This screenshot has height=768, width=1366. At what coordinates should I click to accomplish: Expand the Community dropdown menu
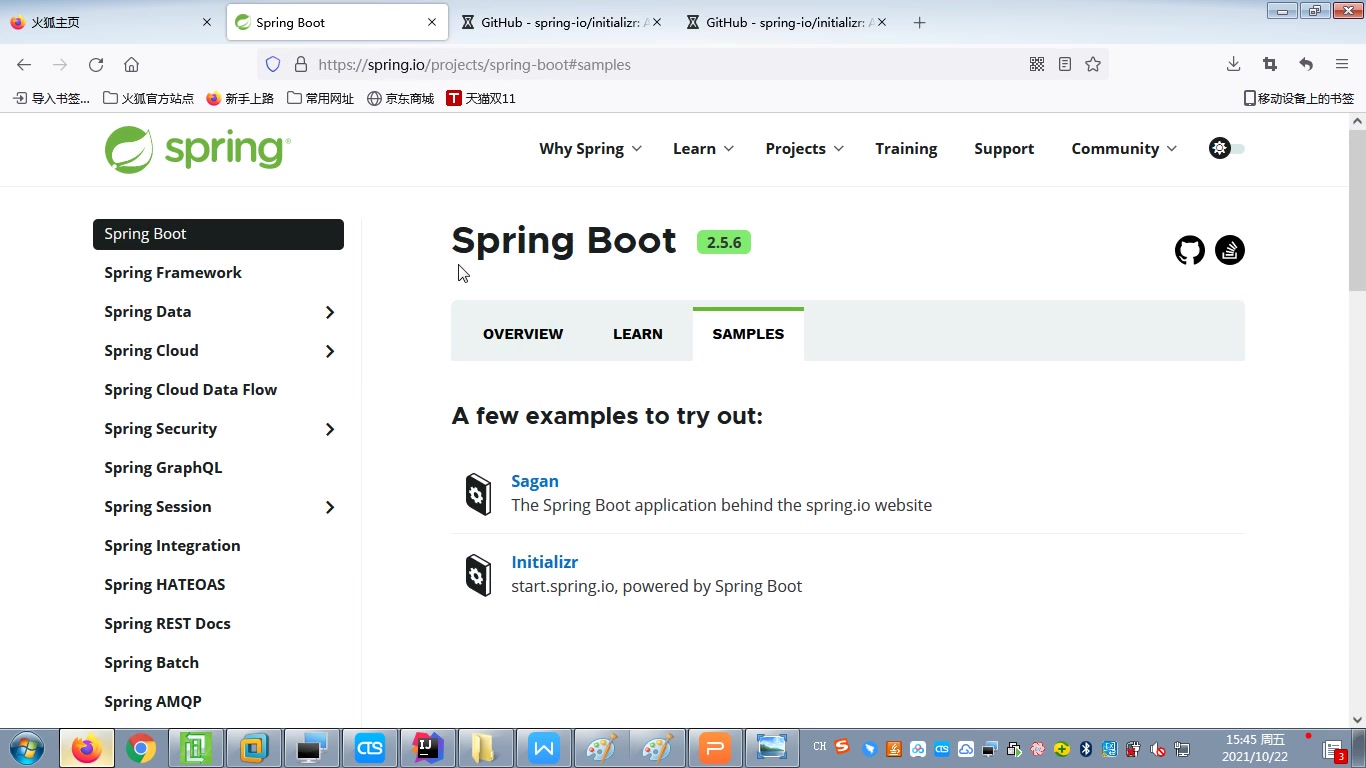click(1124, 149)
